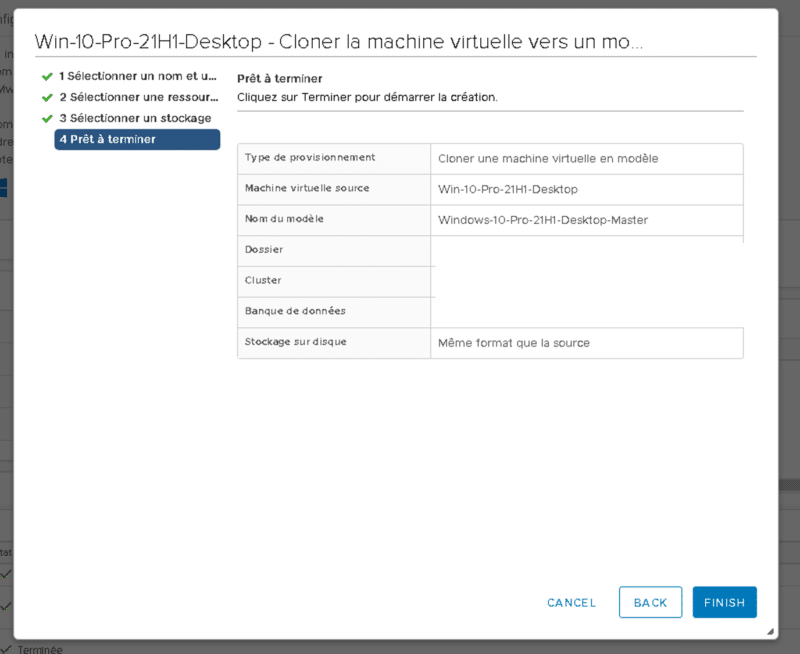Image resolution: width=800 pixels, height=654 pixels.
Task: Click 'Windows-10-Pro-21H1-Desktop-Master' value
Action: 543,220
